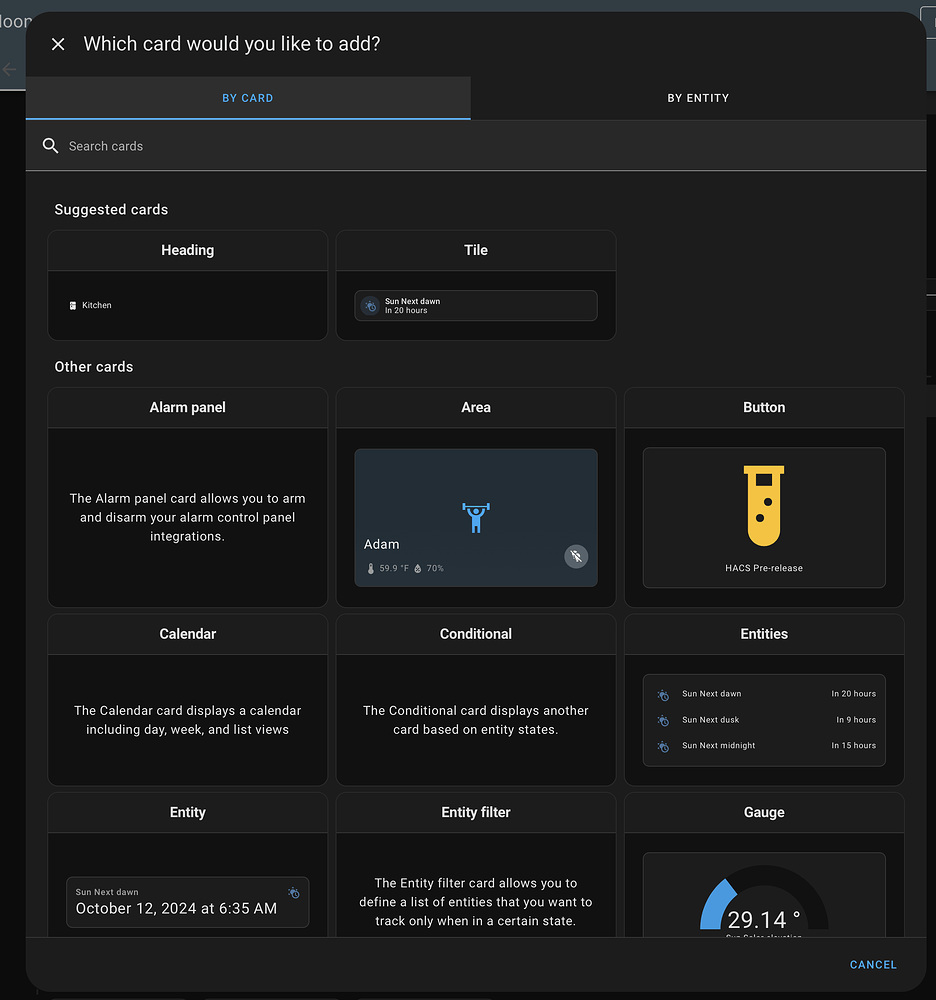Viewport: 936px width, 1000px height.
Task: Click the exercising person icon on the Adam card
Action: tap(476, 518)
